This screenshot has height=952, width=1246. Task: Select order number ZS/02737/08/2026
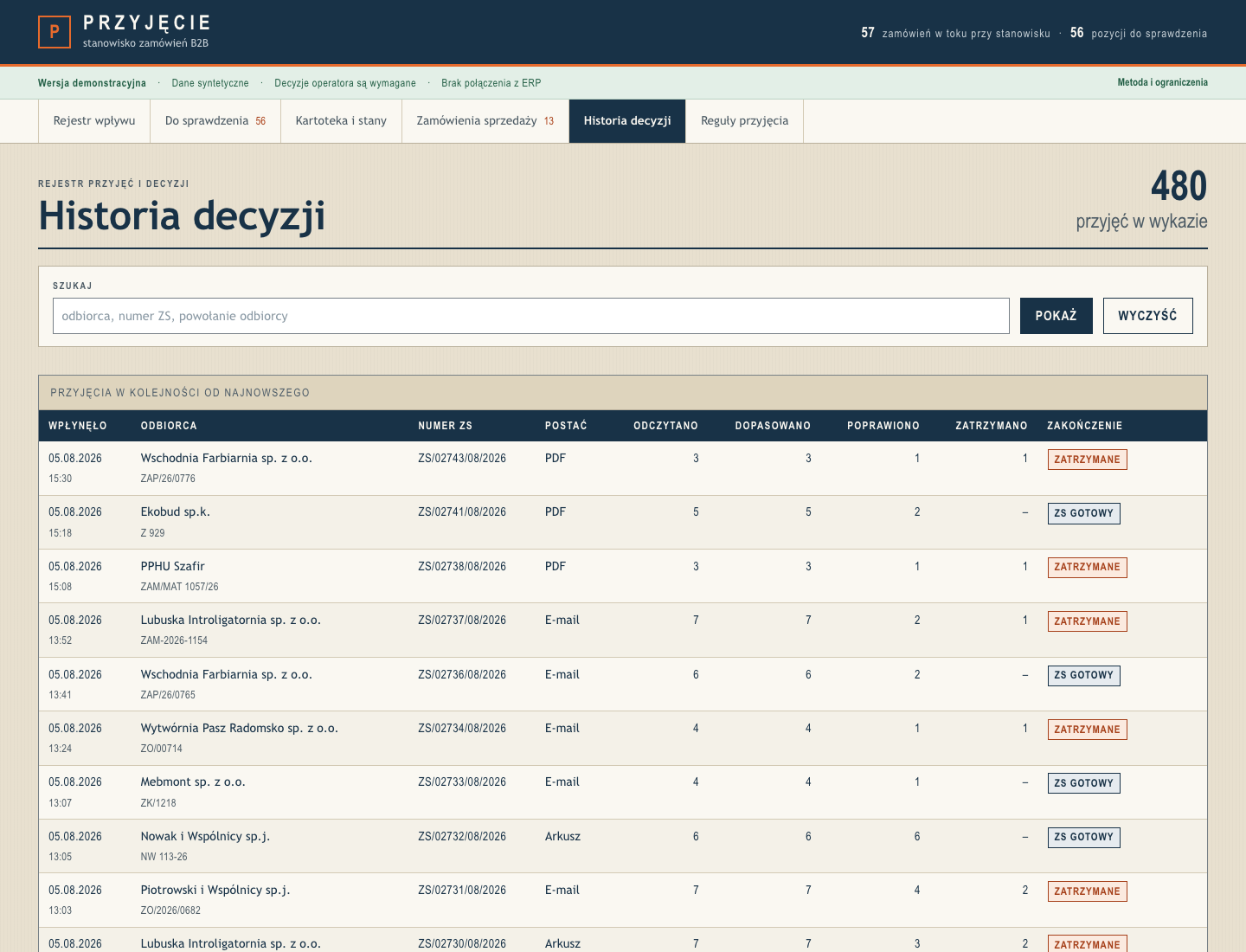pyautogui.click(x=462, y=621)
